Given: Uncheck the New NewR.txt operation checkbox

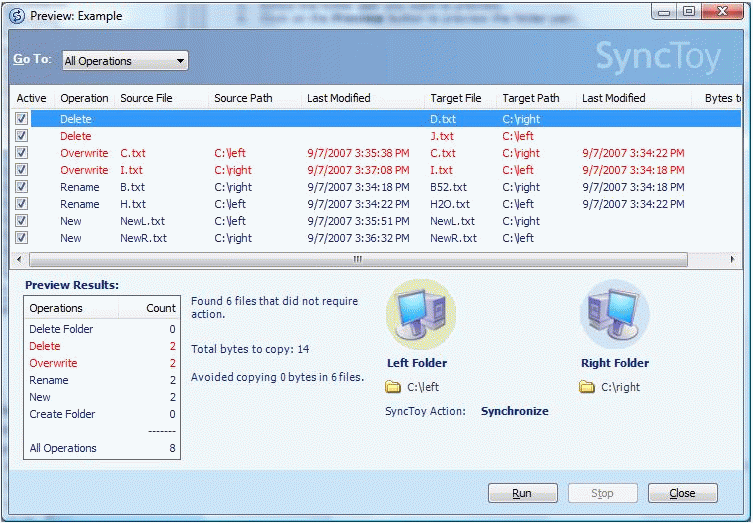Looking at the screenshot, I should tap(21, 238).
